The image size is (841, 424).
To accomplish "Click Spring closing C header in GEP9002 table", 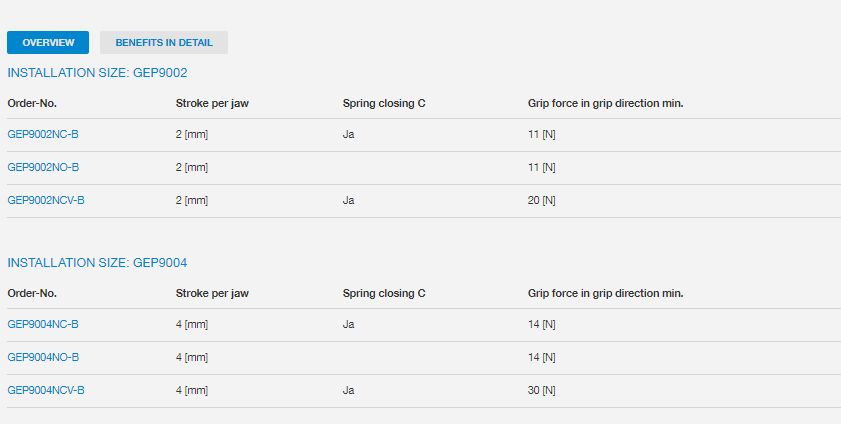I will click(384, 103).
